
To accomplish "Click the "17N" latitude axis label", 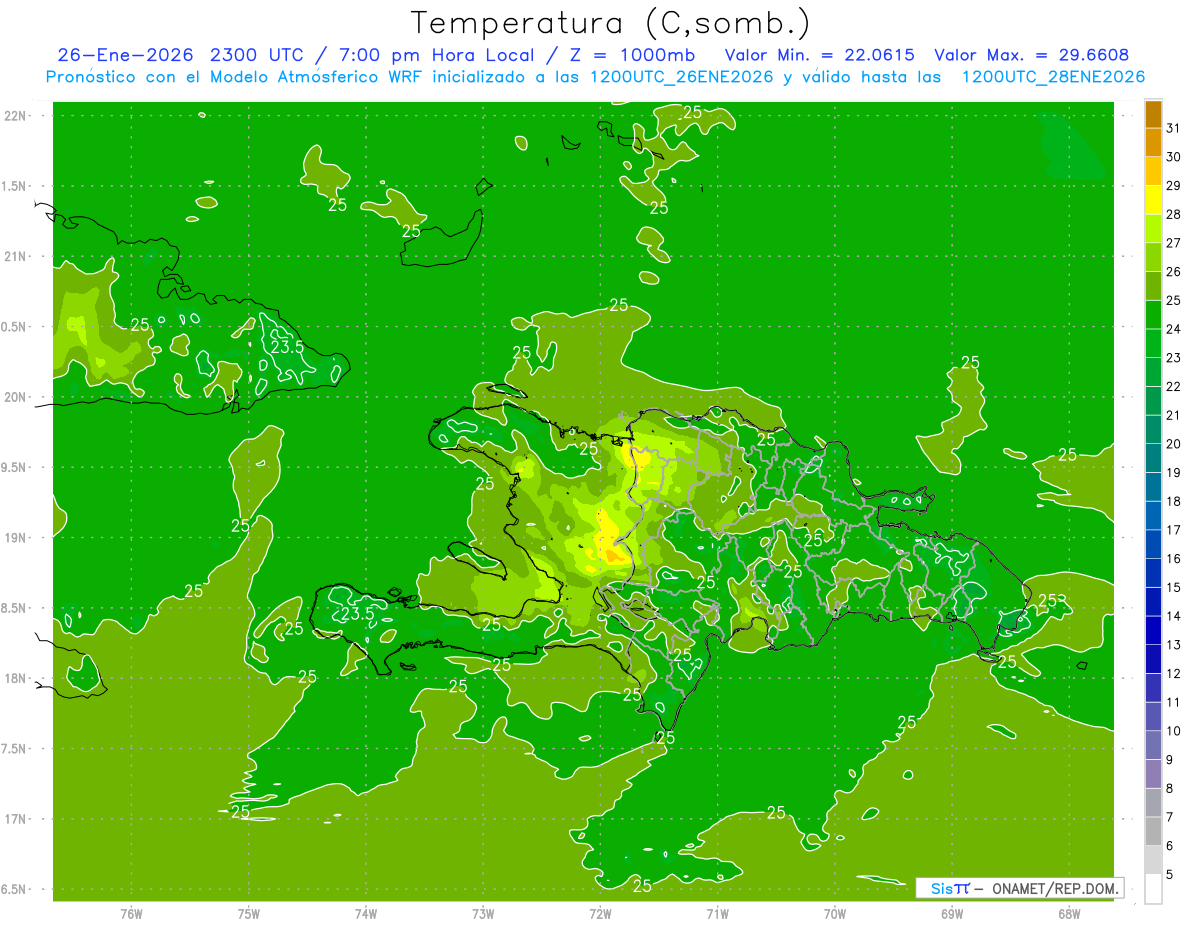I will tap(14, 819).
